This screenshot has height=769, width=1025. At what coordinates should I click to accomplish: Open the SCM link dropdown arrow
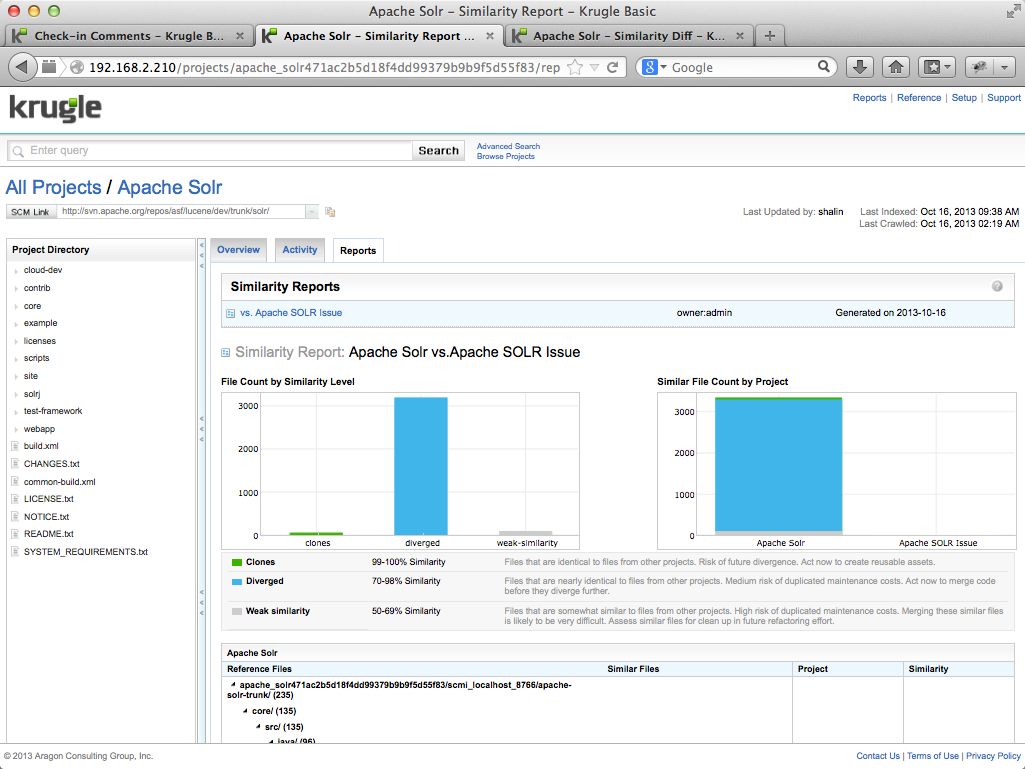point(312,212)
